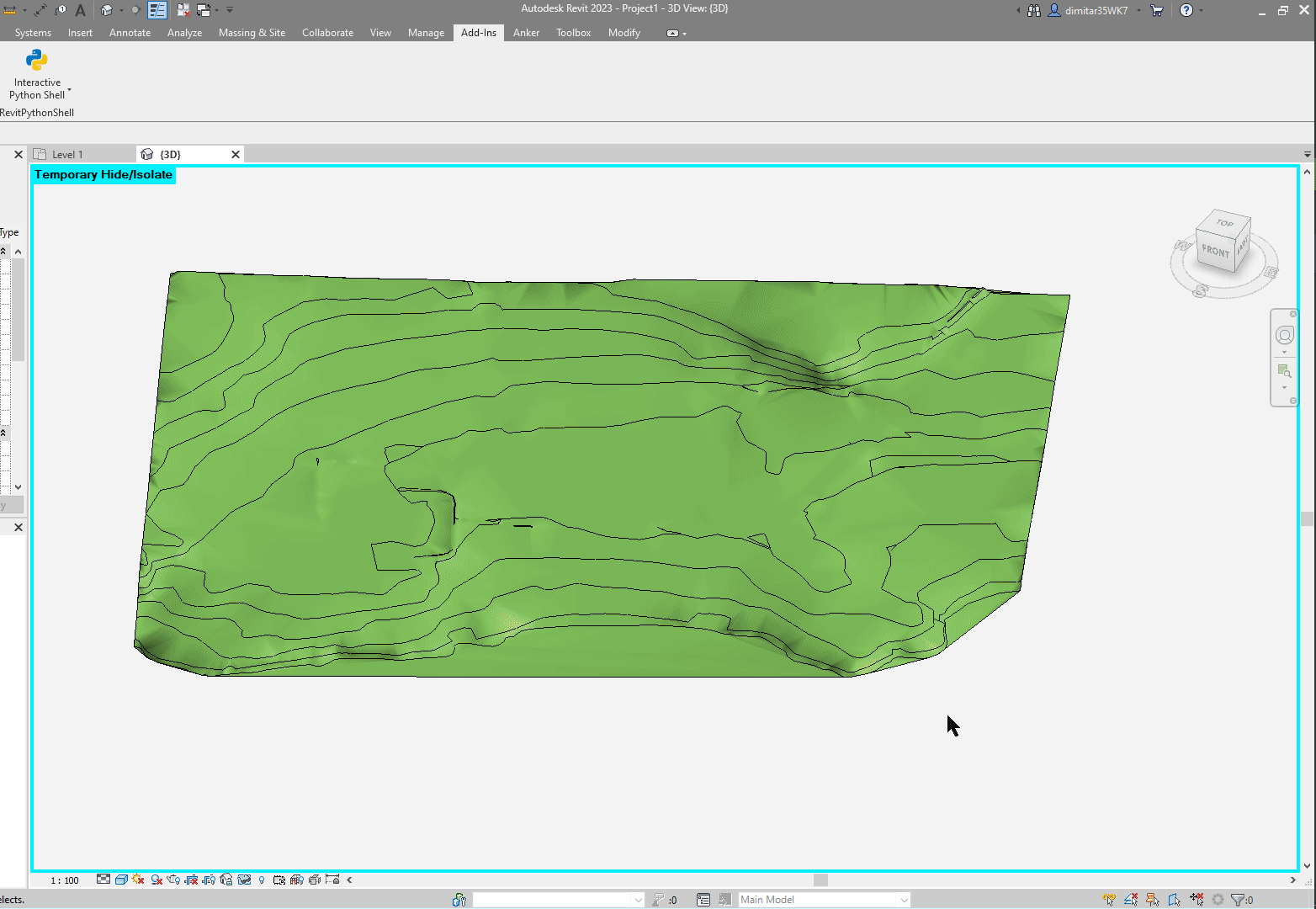Switch to the Massing & Site tab
The width and height of the screenshot is (1316, 909).
(252, 33)
